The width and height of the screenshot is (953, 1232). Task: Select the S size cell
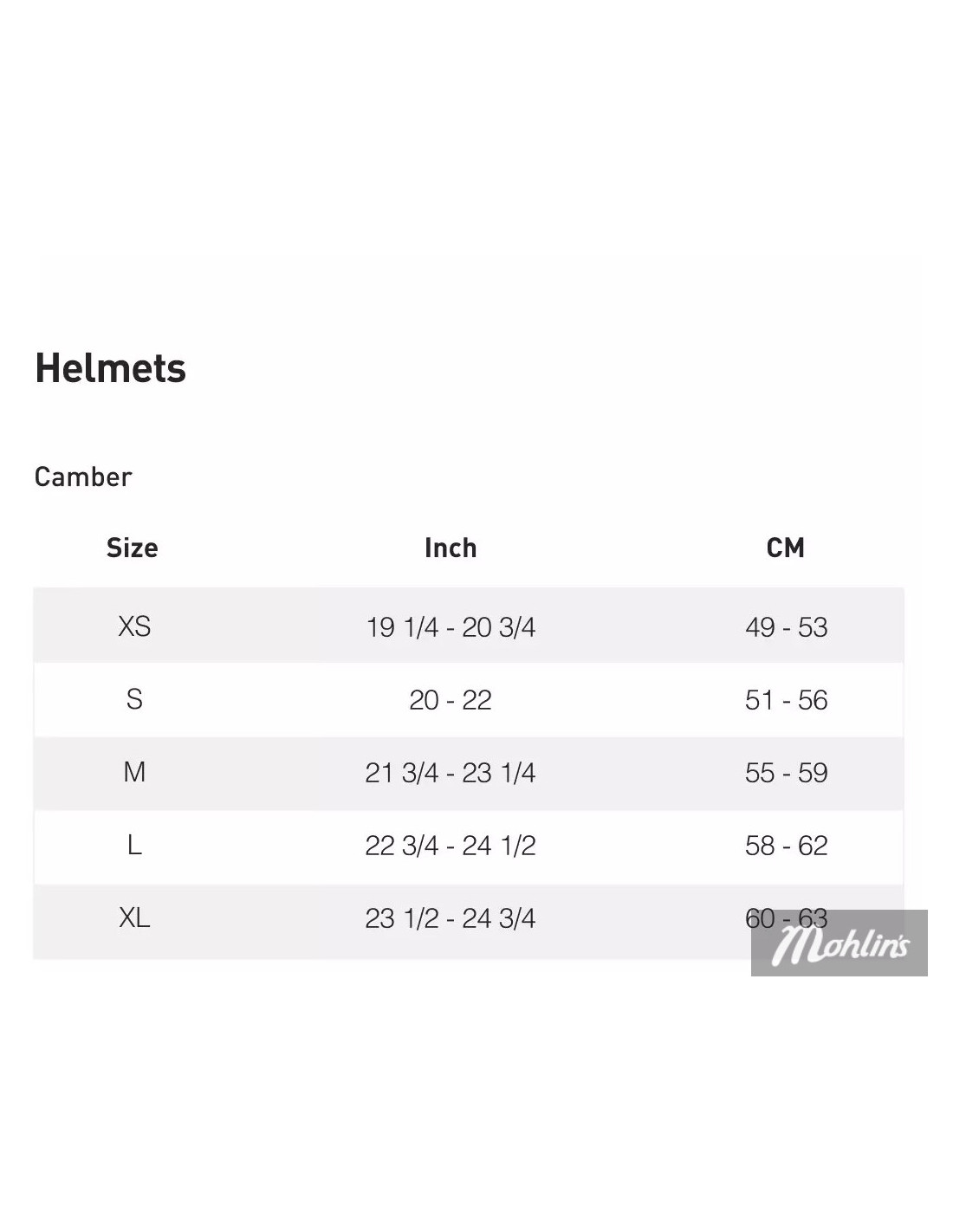click(x=134, y=699)
